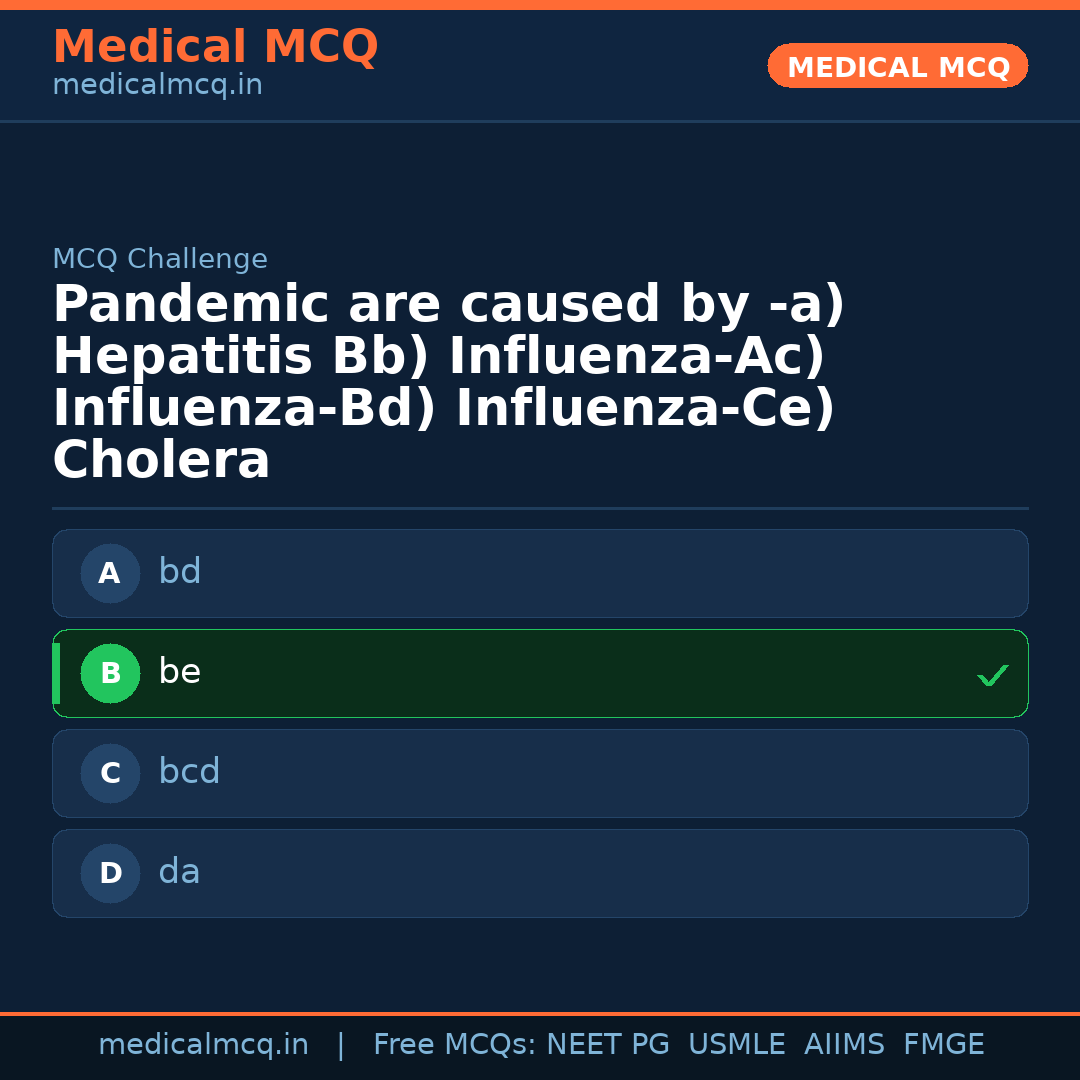This screenshot has width=1080, height=1080.
Task: Click the orange MEDICAL MCQ badge
Action: pos(898,66)
